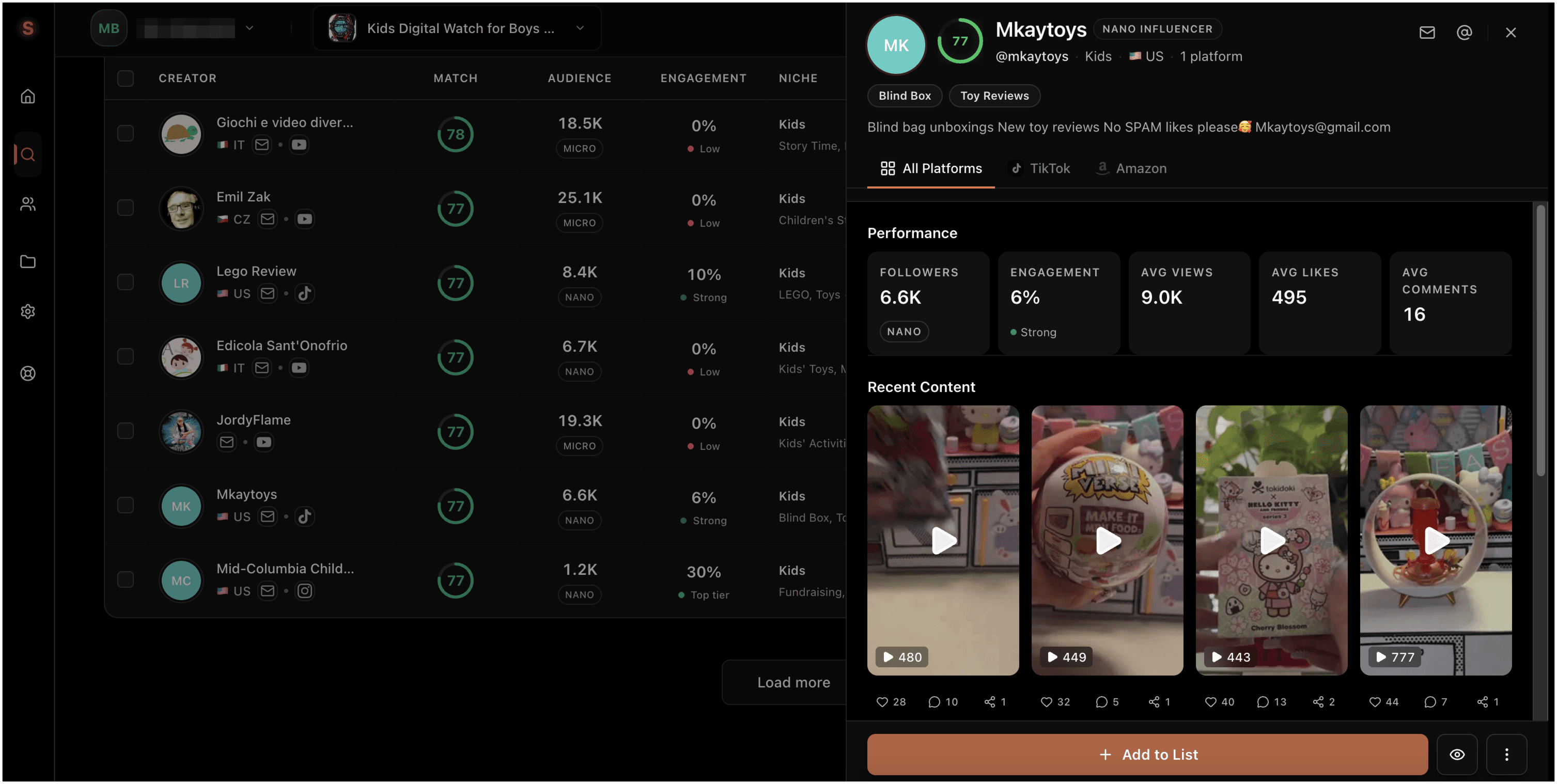Viewport: 1557px width, 784px height.
Task: Click the home icon in the left sidebar
Action: tap(28, 96)
